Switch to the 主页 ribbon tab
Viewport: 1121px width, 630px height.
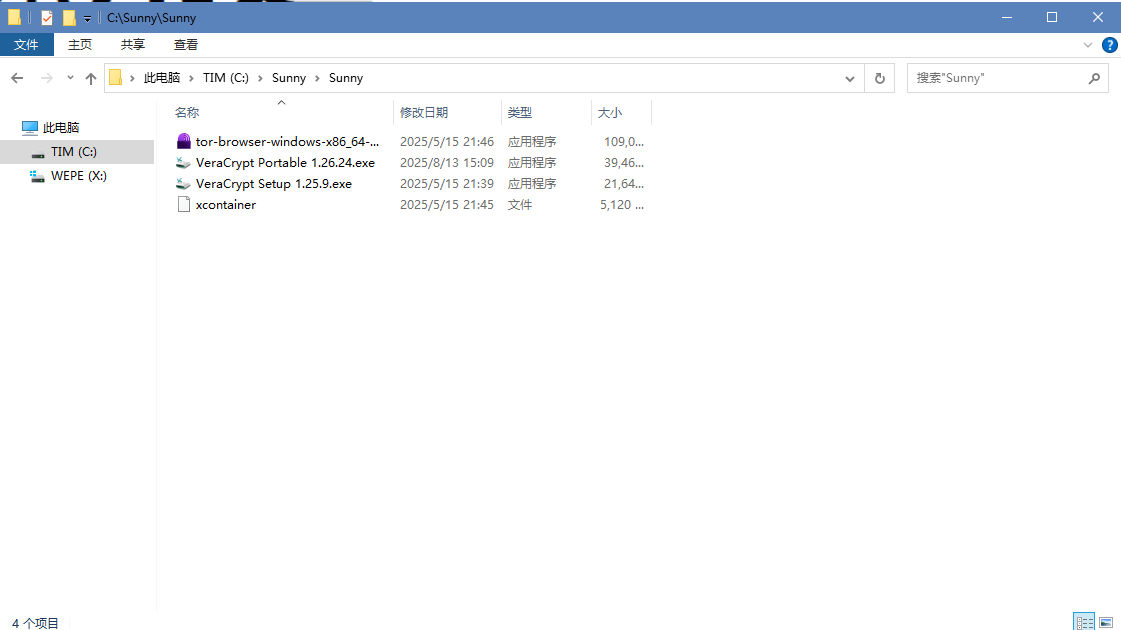click(x=79, y=44)
